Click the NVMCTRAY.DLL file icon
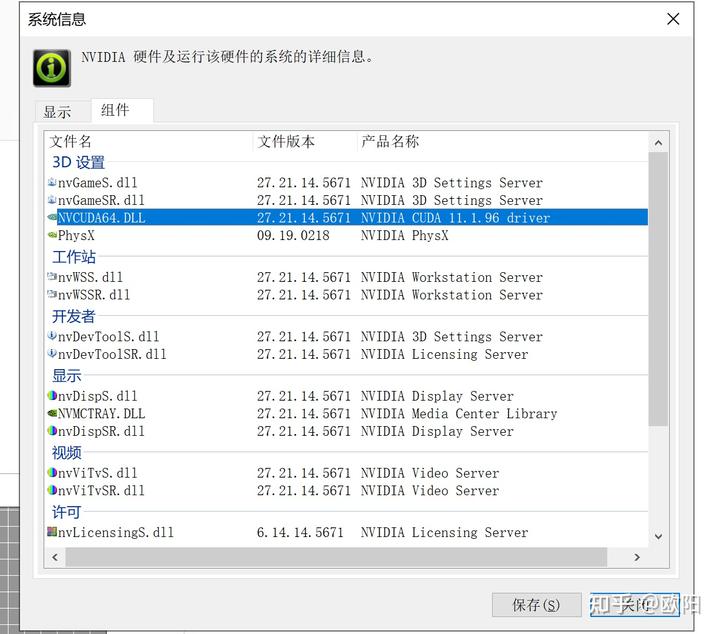This screenshot has width=720, height=634. click(52, 413)
